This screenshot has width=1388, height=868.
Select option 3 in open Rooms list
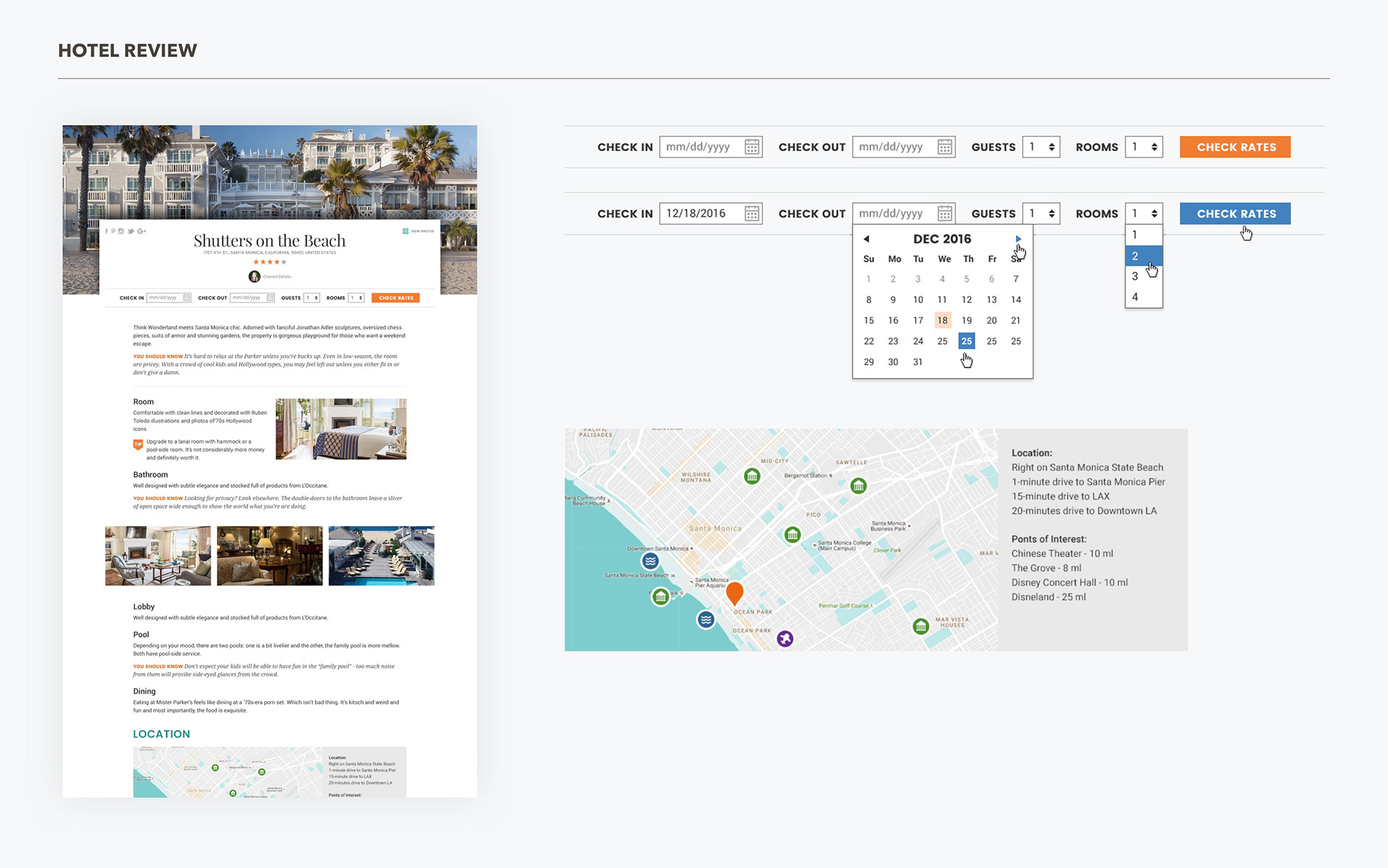(1144, 276)
